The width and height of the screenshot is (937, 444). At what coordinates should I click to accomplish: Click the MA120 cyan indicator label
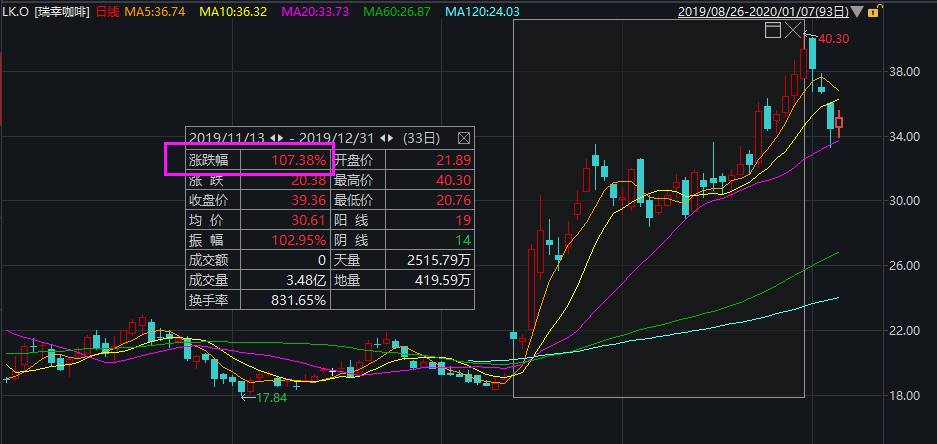click(481, 12)
